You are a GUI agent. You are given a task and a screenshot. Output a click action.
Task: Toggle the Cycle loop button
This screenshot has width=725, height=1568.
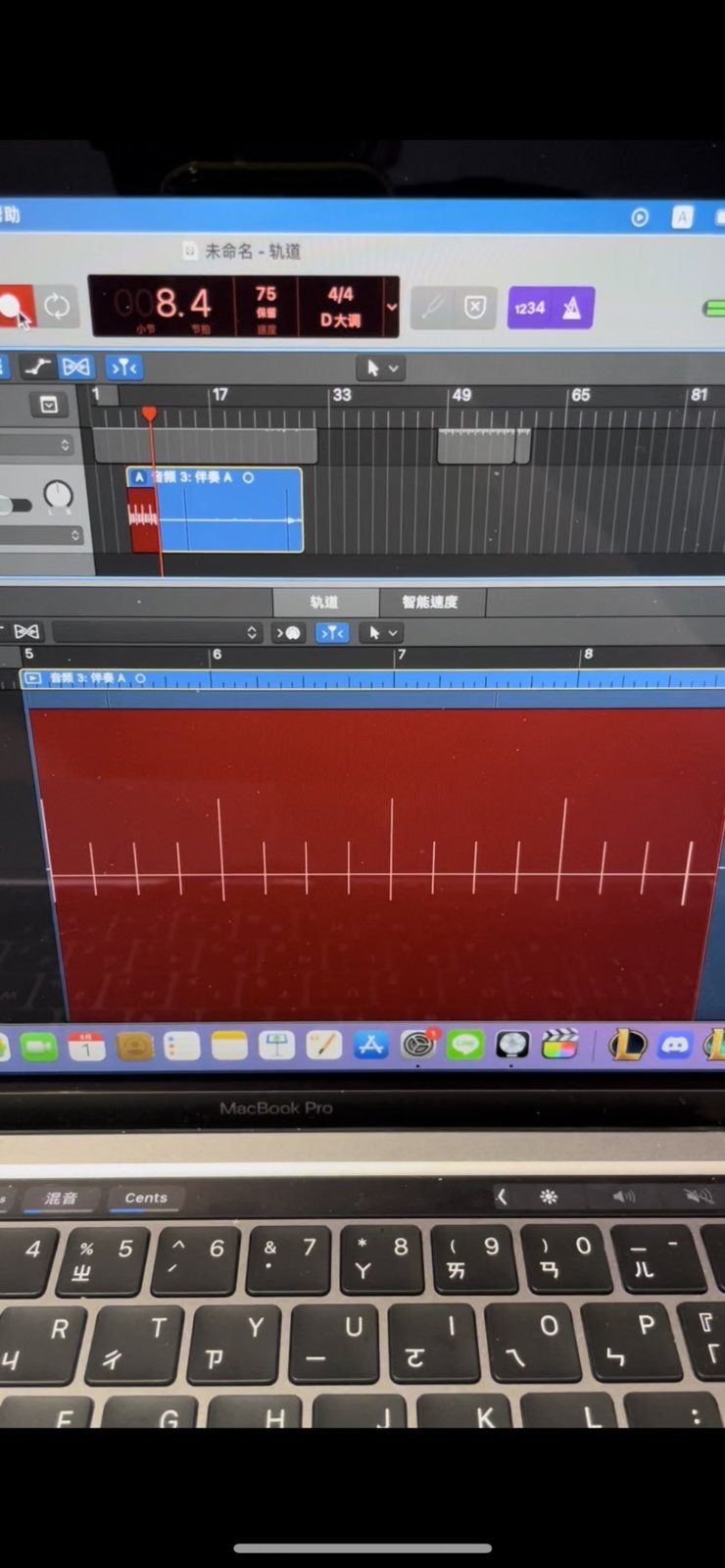pyautogui.click(x=57, y=307)
